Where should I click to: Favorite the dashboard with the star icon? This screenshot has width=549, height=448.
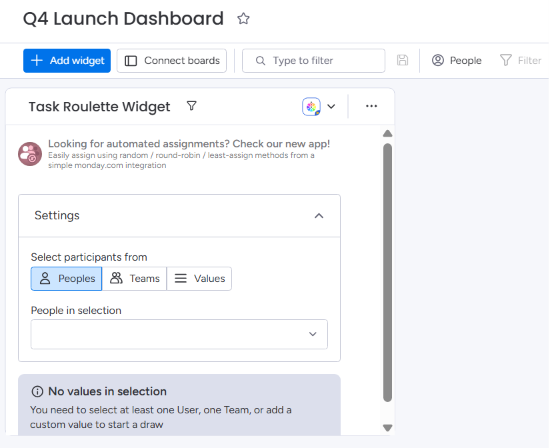243,19
